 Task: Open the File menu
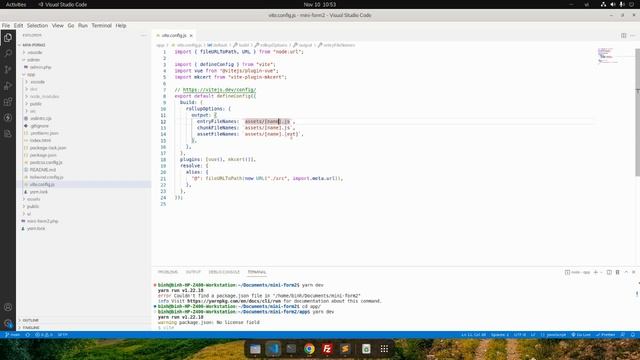(x=6, y=25)
